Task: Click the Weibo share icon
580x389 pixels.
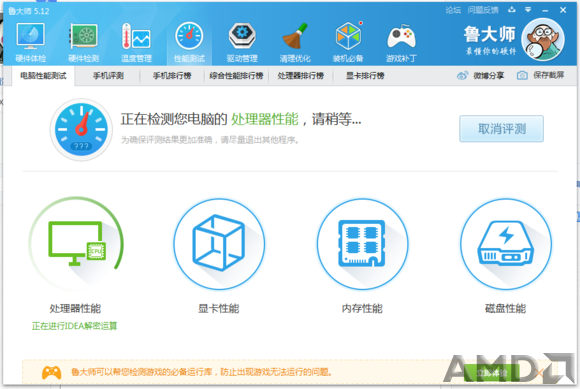Action: (x=462, y=76)
